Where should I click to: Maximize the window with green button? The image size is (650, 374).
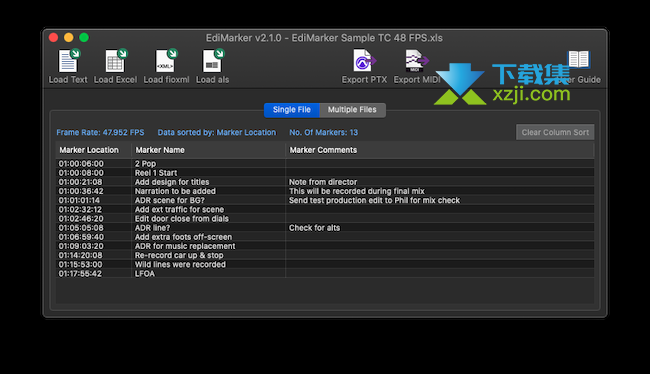point(84,38)
